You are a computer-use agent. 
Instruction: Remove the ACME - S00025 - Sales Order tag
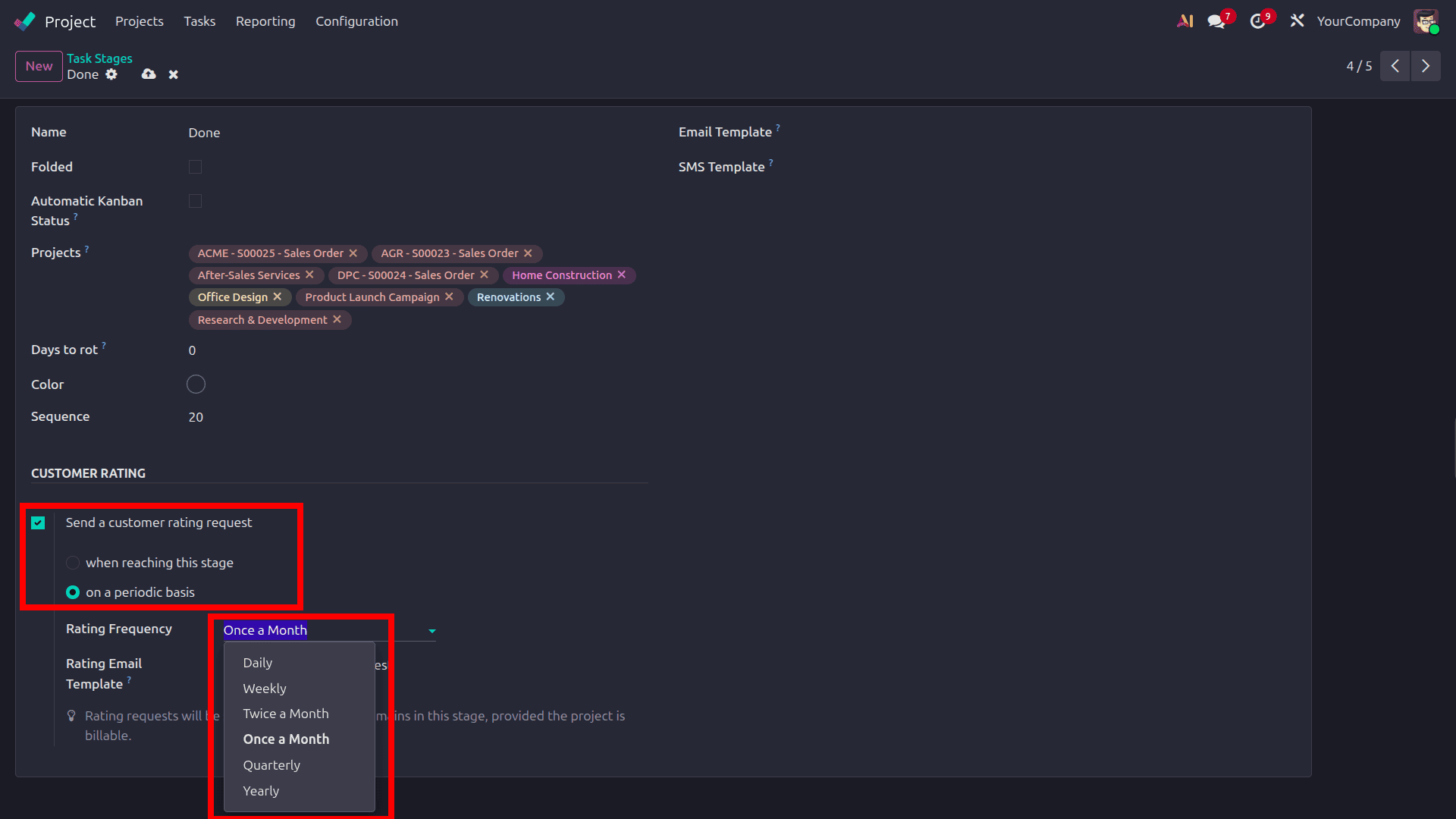pyautogui.click(x=353, y=253)
